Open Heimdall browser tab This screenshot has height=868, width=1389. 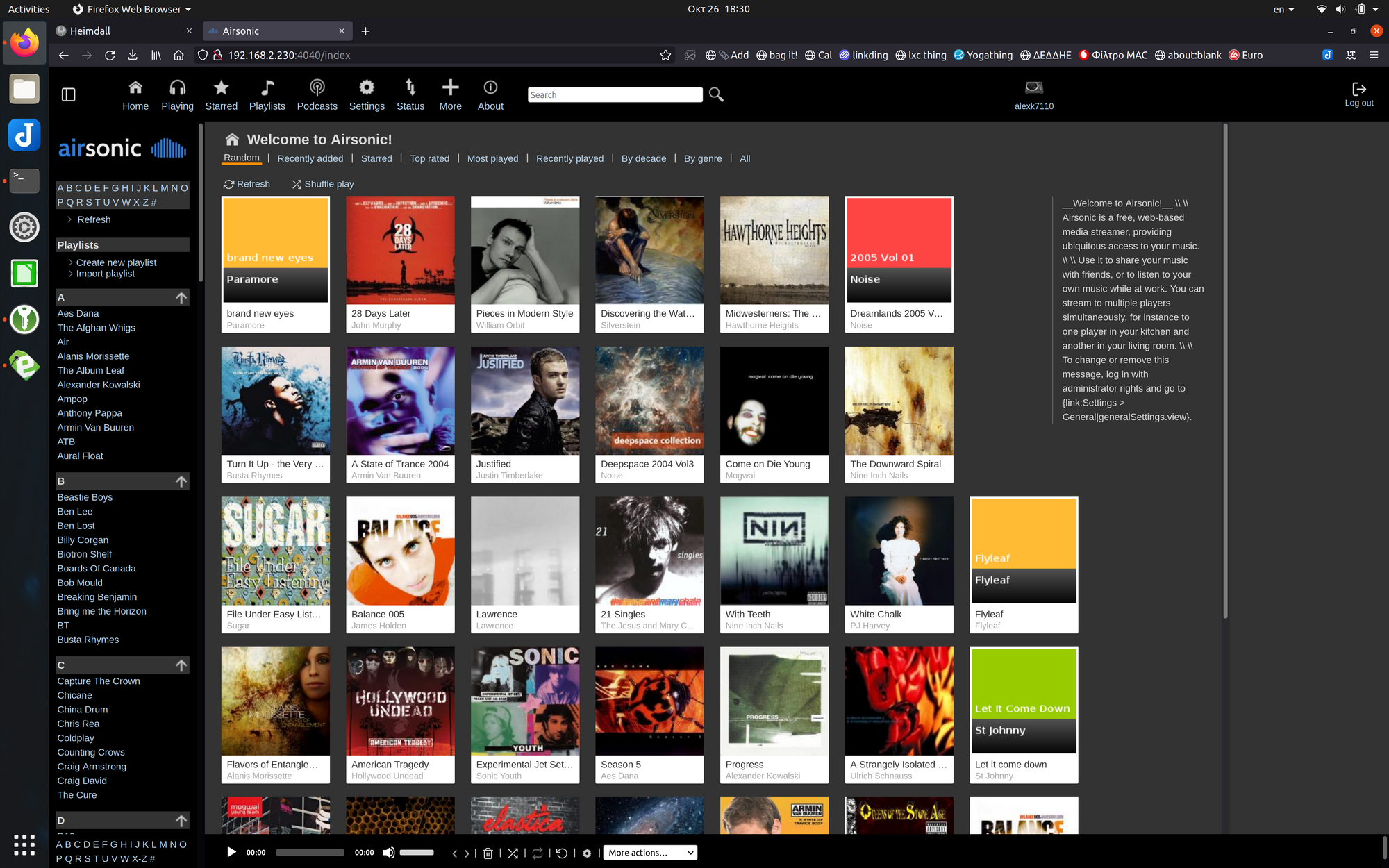(x=124, y=31)
